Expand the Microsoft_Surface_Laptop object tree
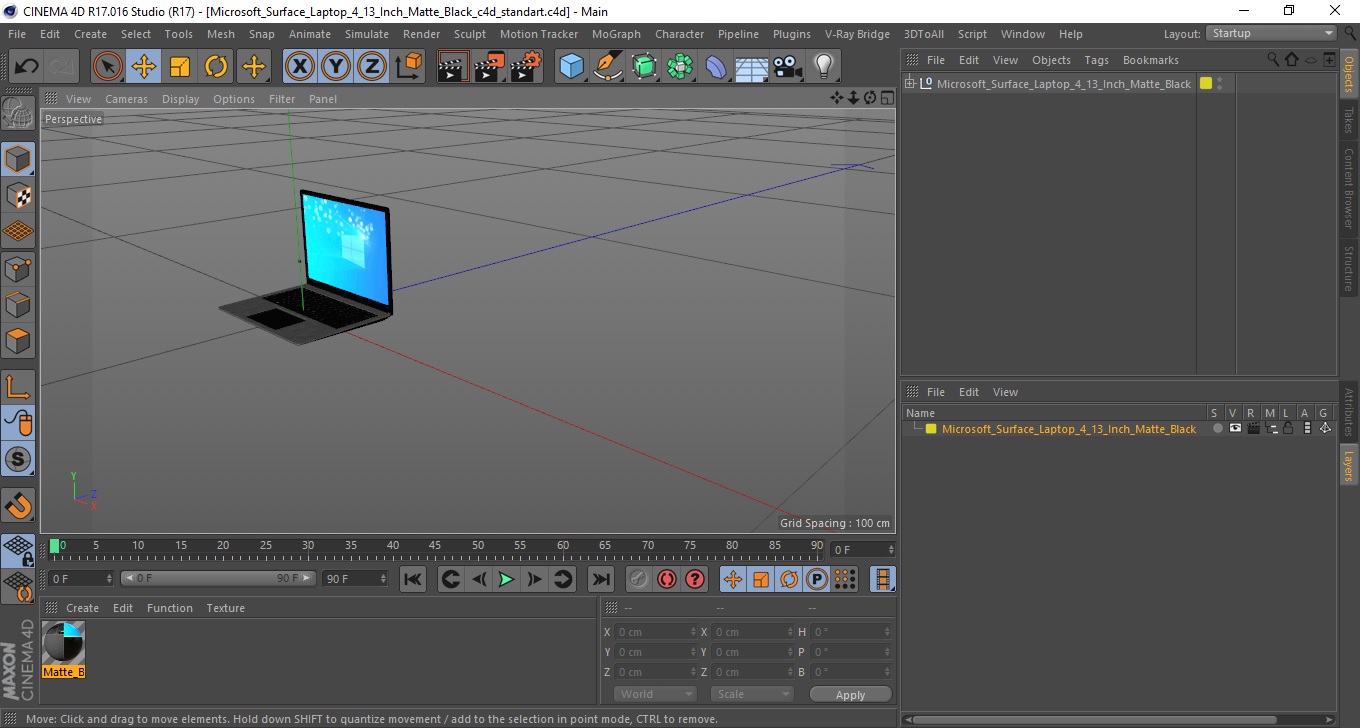Screen dimensions: 1360x728 click(x=910, y=84)
